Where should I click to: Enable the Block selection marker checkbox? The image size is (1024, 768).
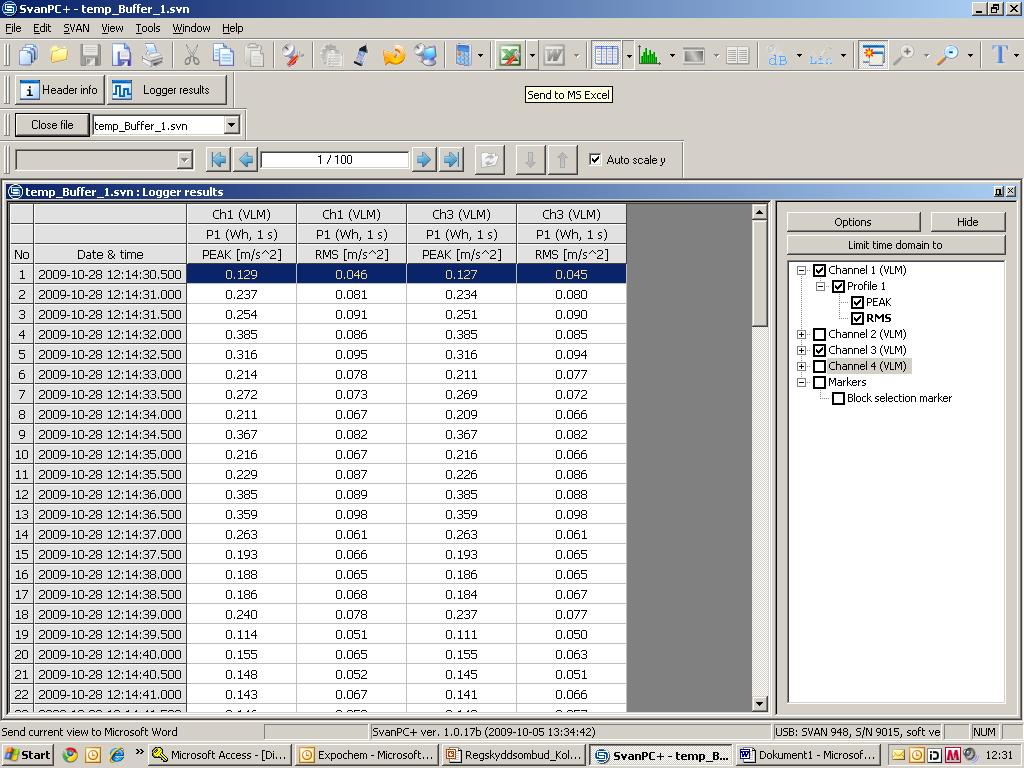click(839, 398)
